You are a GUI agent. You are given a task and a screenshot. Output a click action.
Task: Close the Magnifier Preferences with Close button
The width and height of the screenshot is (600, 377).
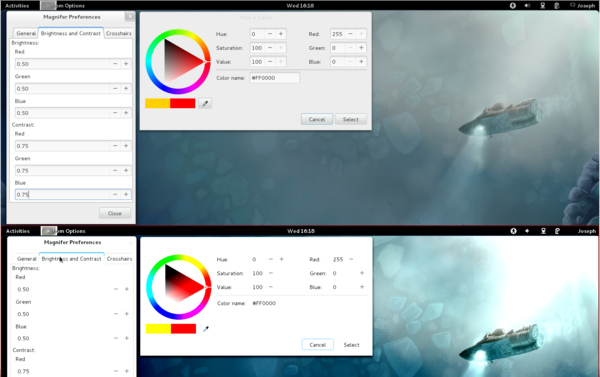(x=115, y=214)
